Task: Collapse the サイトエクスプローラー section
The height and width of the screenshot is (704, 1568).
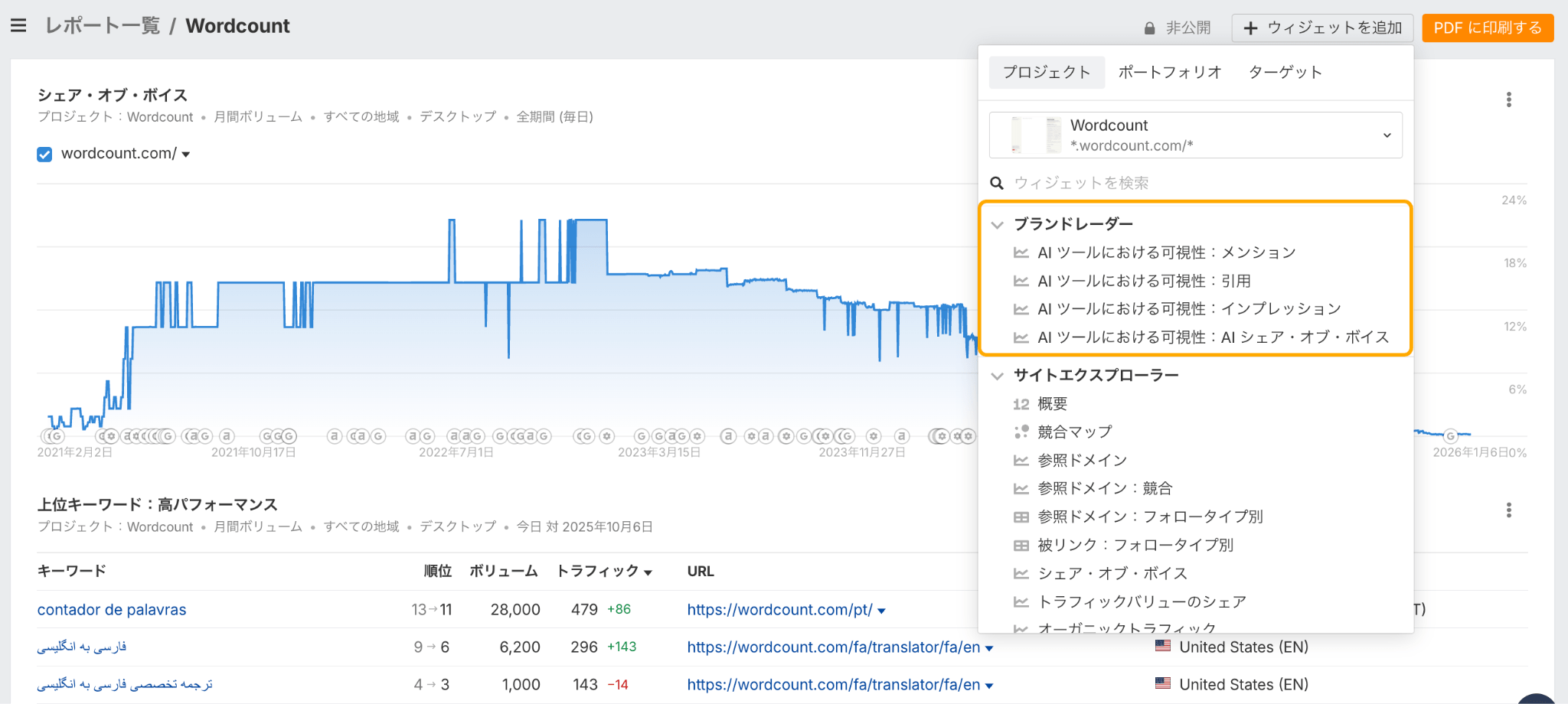Action: coord(997,376)
